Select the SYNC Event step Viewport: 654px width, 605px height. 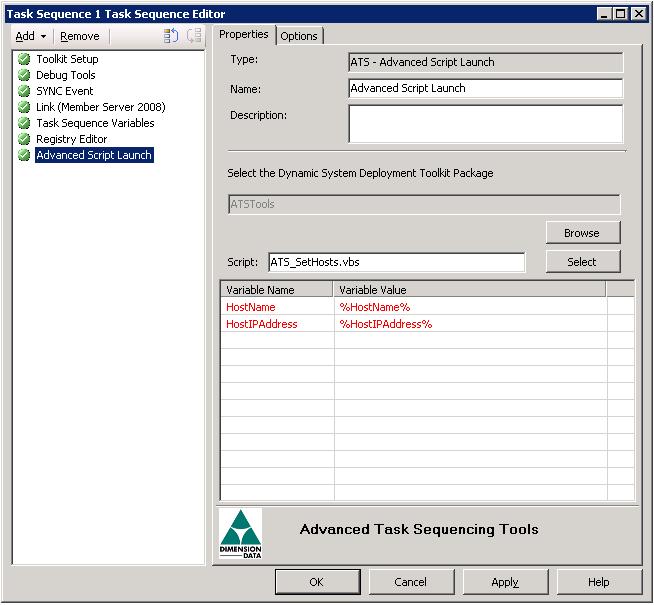coord(65,91)
